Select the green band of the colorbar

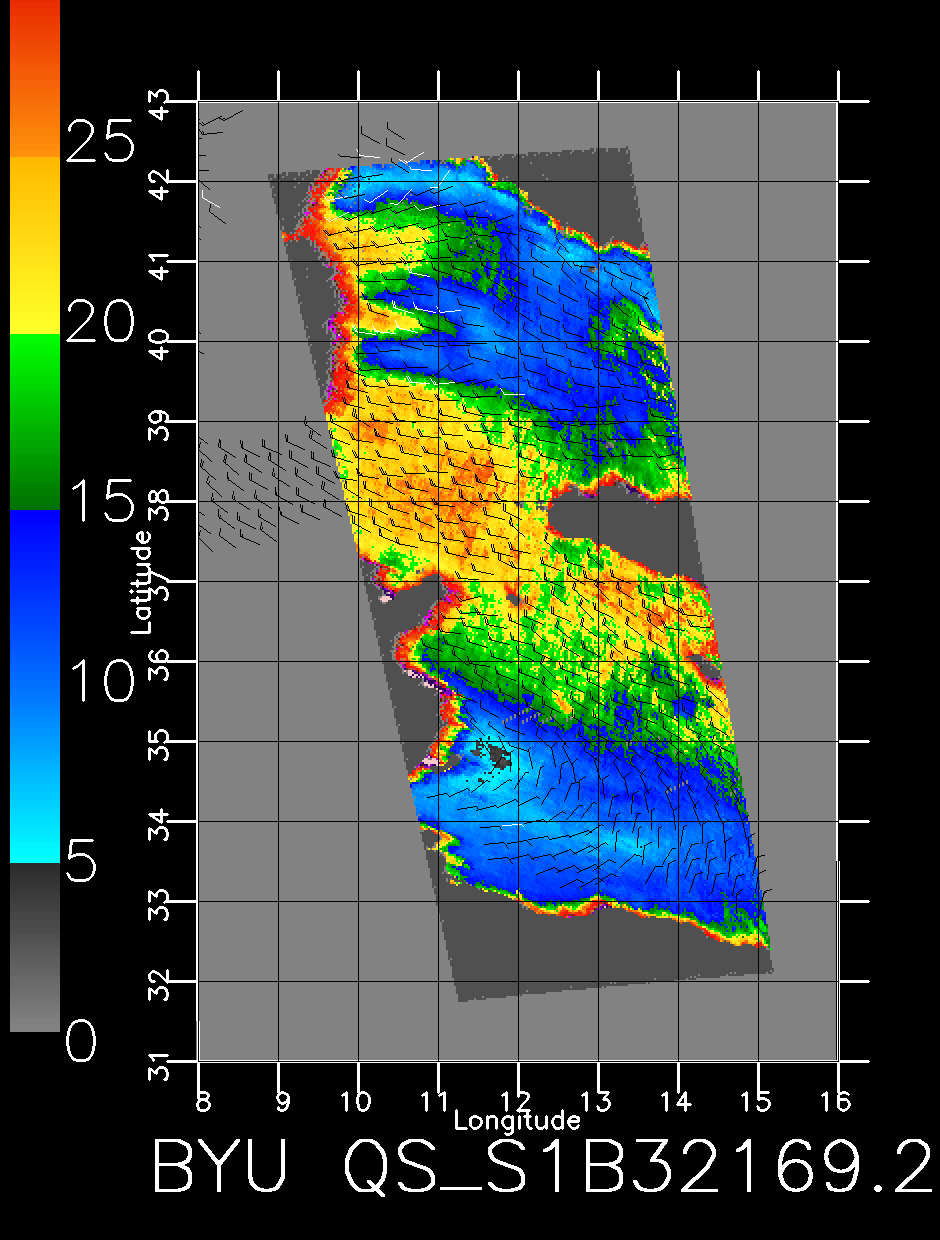click(35, 422)
